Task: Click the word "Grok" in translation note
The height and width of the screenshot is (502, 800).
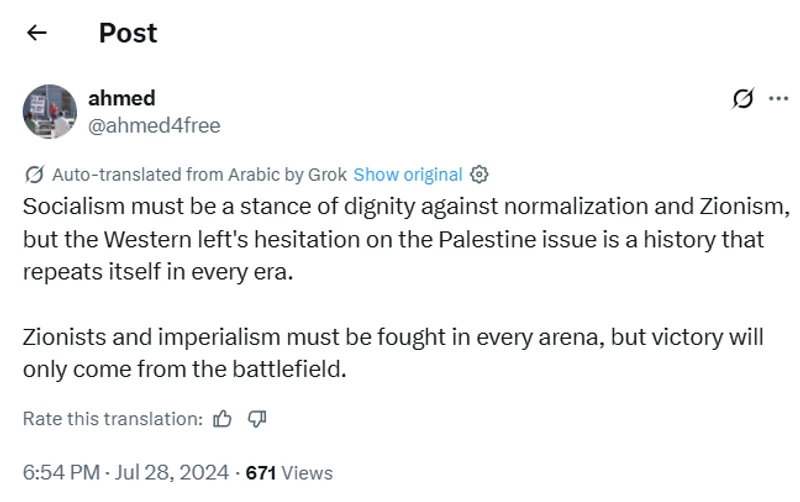Action: click(x=327, y=174)
